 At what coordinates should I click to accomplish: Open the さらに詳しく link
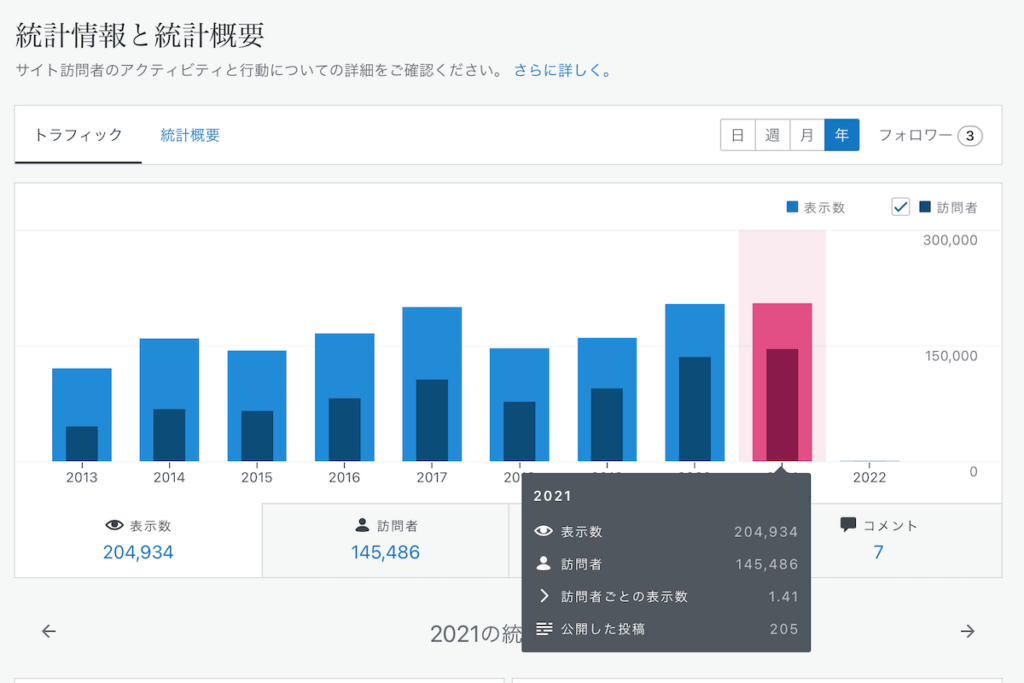pos(562,71)
